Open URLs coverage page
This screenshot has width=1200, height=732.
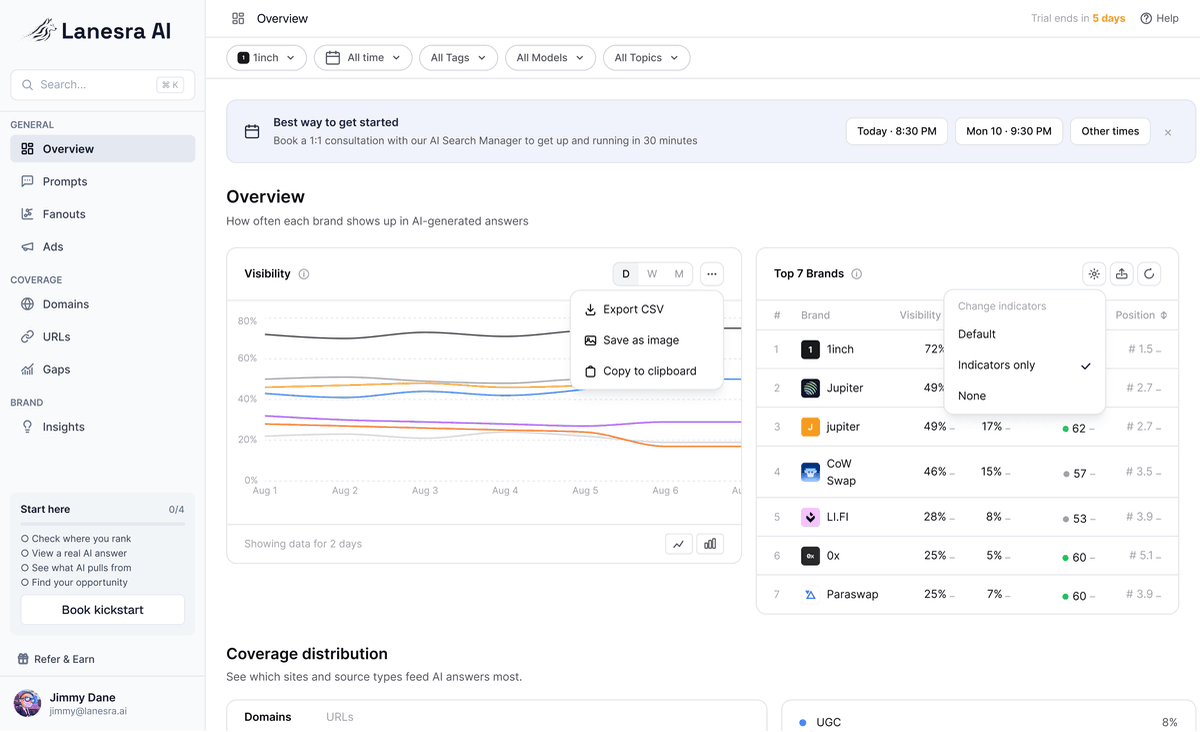pos(102,337)
